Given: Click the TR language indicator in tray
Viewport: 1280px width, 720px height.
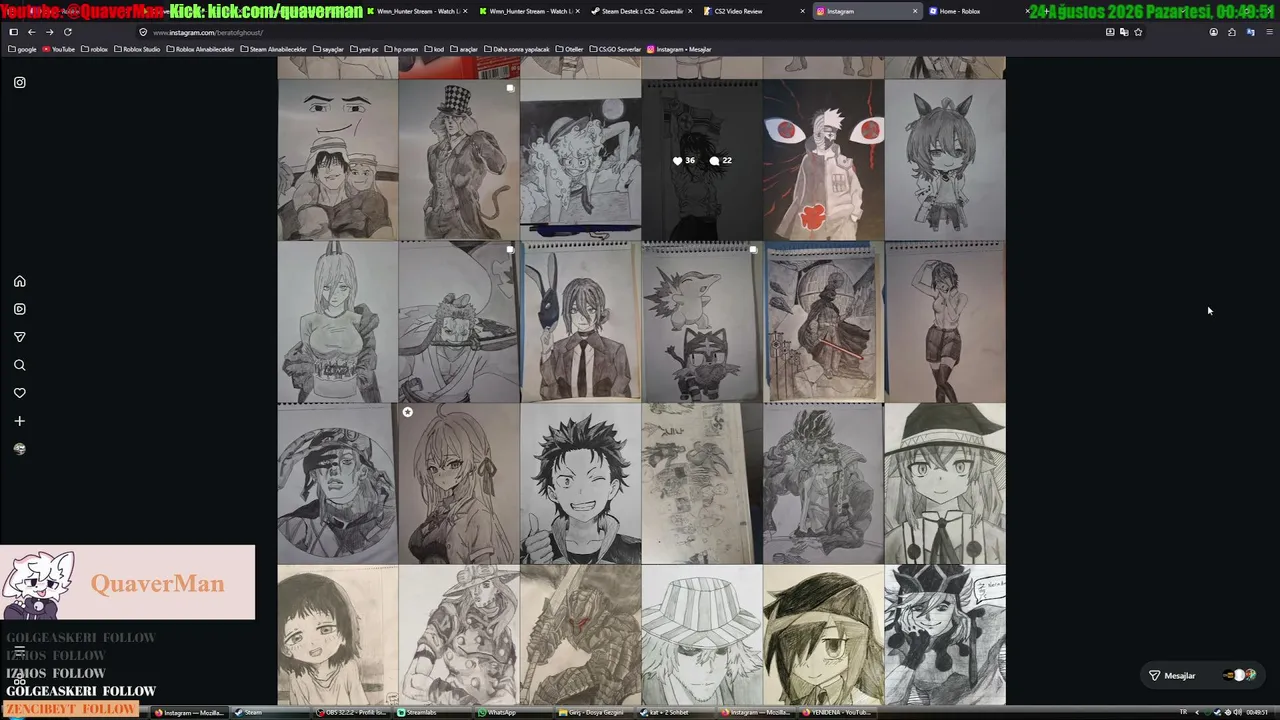Looking at the screenshot, I should [x=1184, y=713].
